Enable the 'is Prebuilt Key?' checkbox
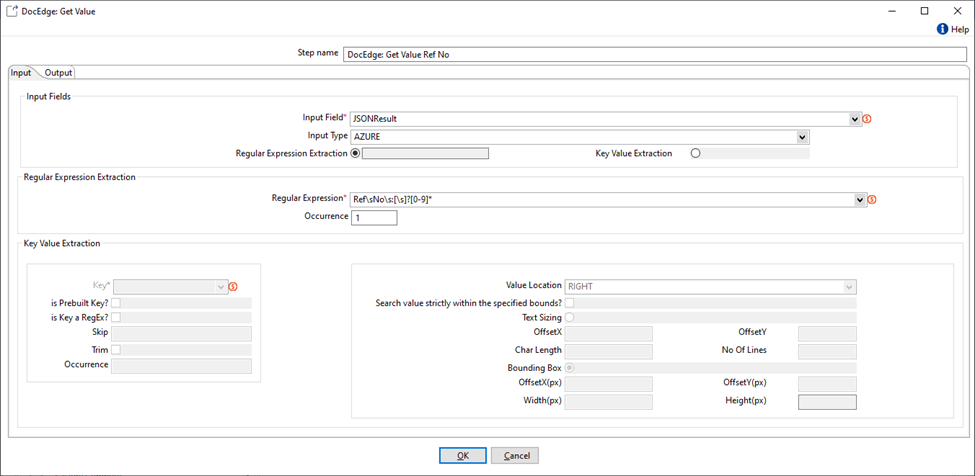Viewport: 975px width, 476px height. [x=117, y=302]
